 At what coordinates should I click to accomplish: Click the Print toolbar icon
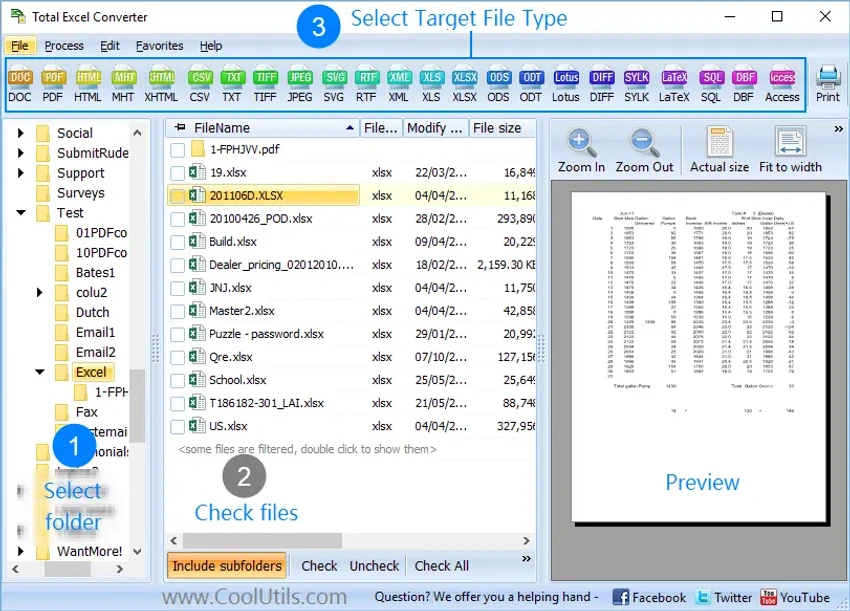(x=828, y=84)
